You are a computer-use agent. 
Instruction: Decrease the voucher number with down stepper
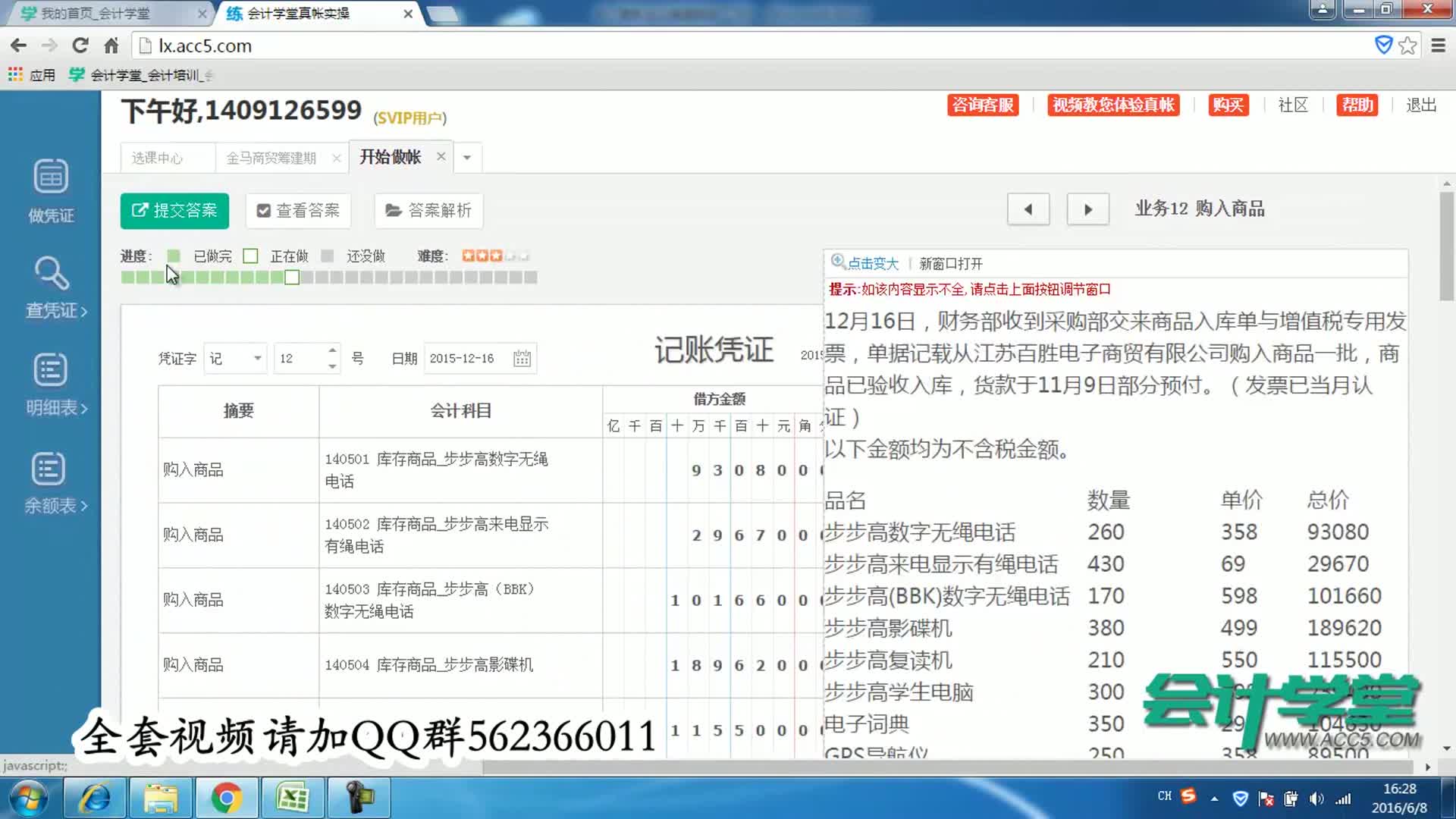click(332, 366)
